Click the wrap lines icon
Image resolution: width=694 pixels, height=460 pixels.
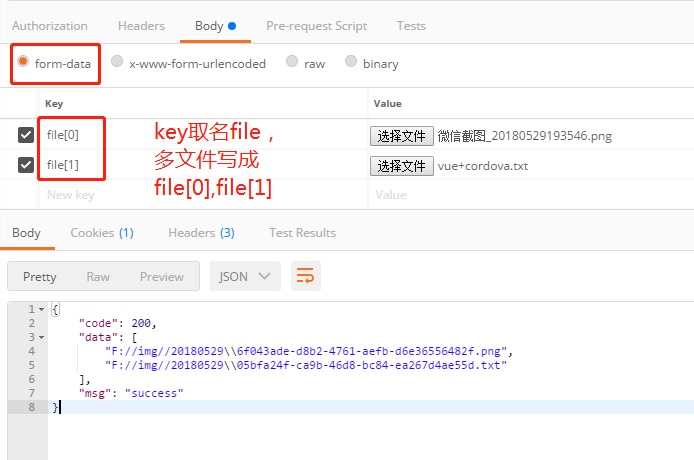305,276
